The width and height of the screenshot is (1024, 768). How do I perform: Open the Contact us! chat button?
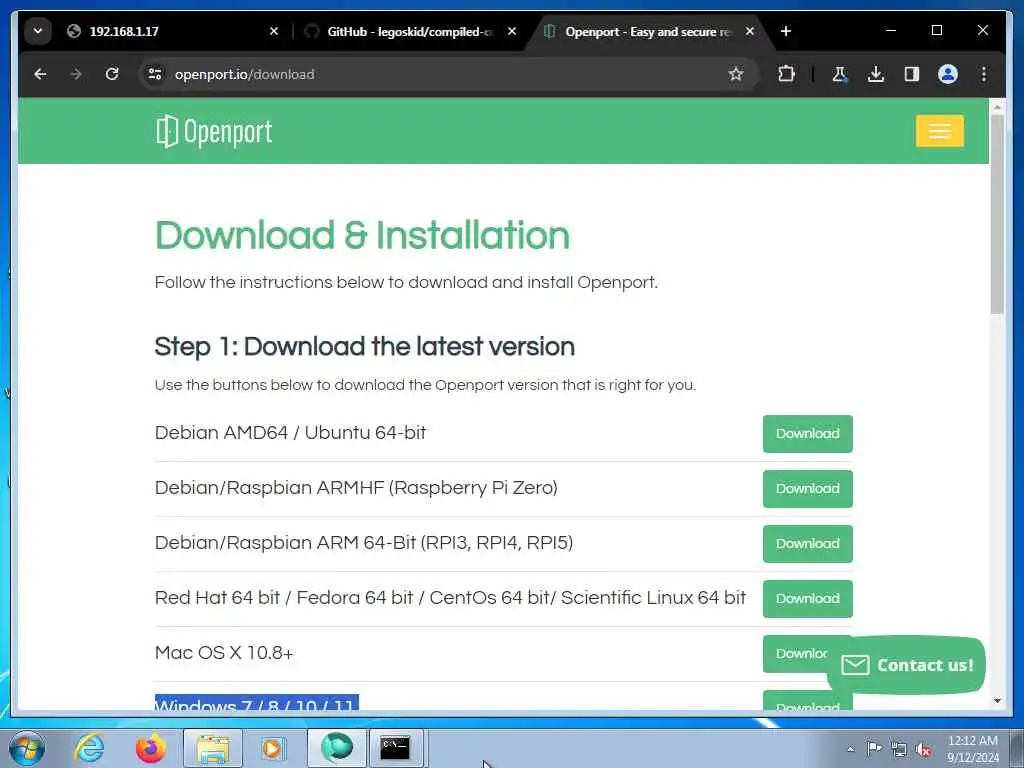(x=906, y=665)
